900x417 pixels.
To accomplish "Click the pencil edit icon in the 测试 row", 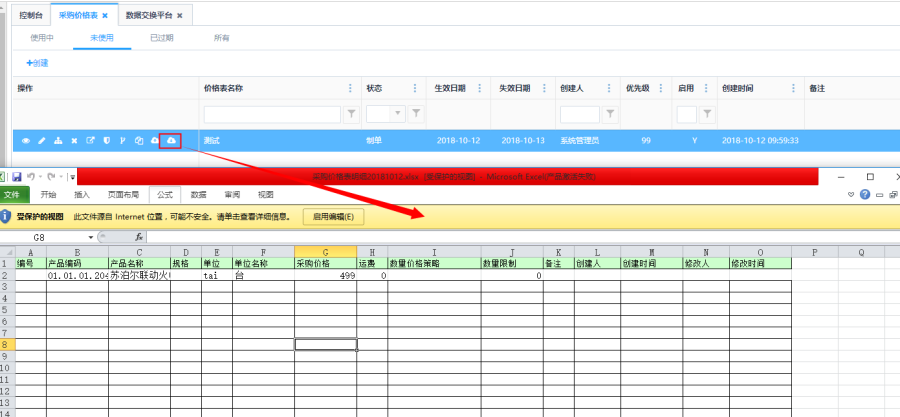I will tap(42, 141).
